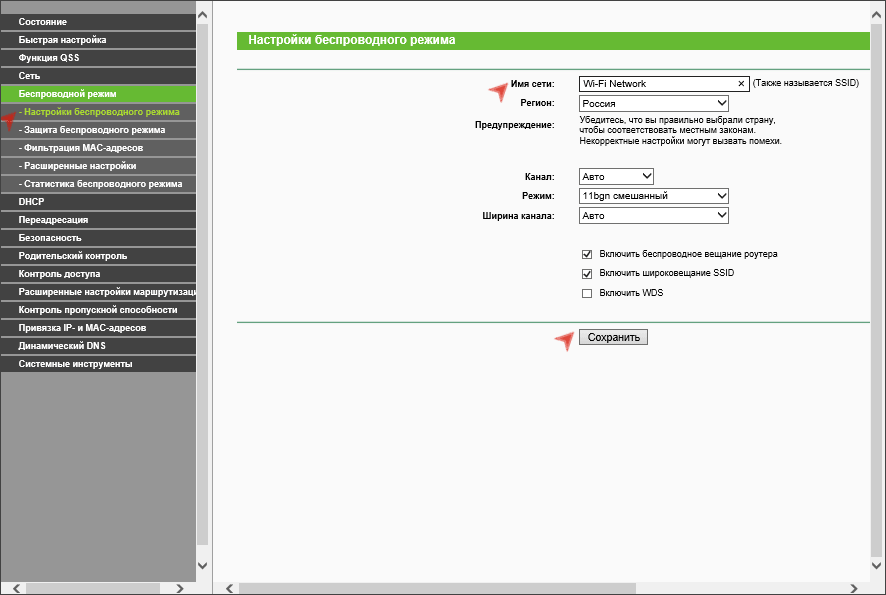This screenshot has width=886, height=595.
Task: Click the 'Имя сети' text field
Action: pos(657,84)
